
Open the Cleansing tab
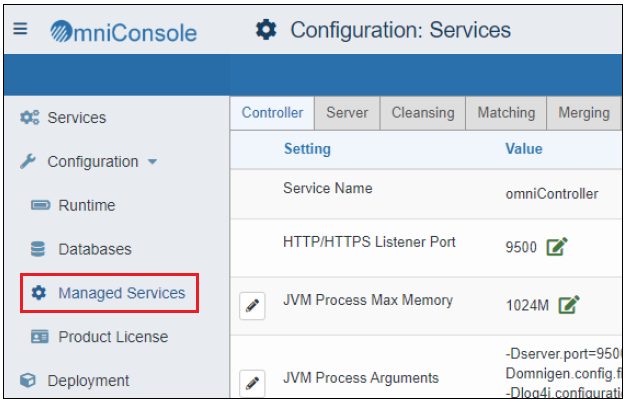[x=423, y=113]
